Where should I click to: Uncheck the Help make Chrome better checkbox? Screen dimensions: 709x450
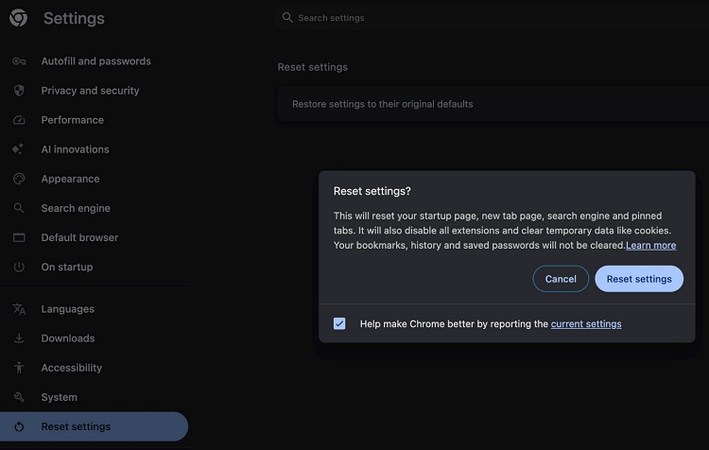pyautogui.click(x=340, y=323)
